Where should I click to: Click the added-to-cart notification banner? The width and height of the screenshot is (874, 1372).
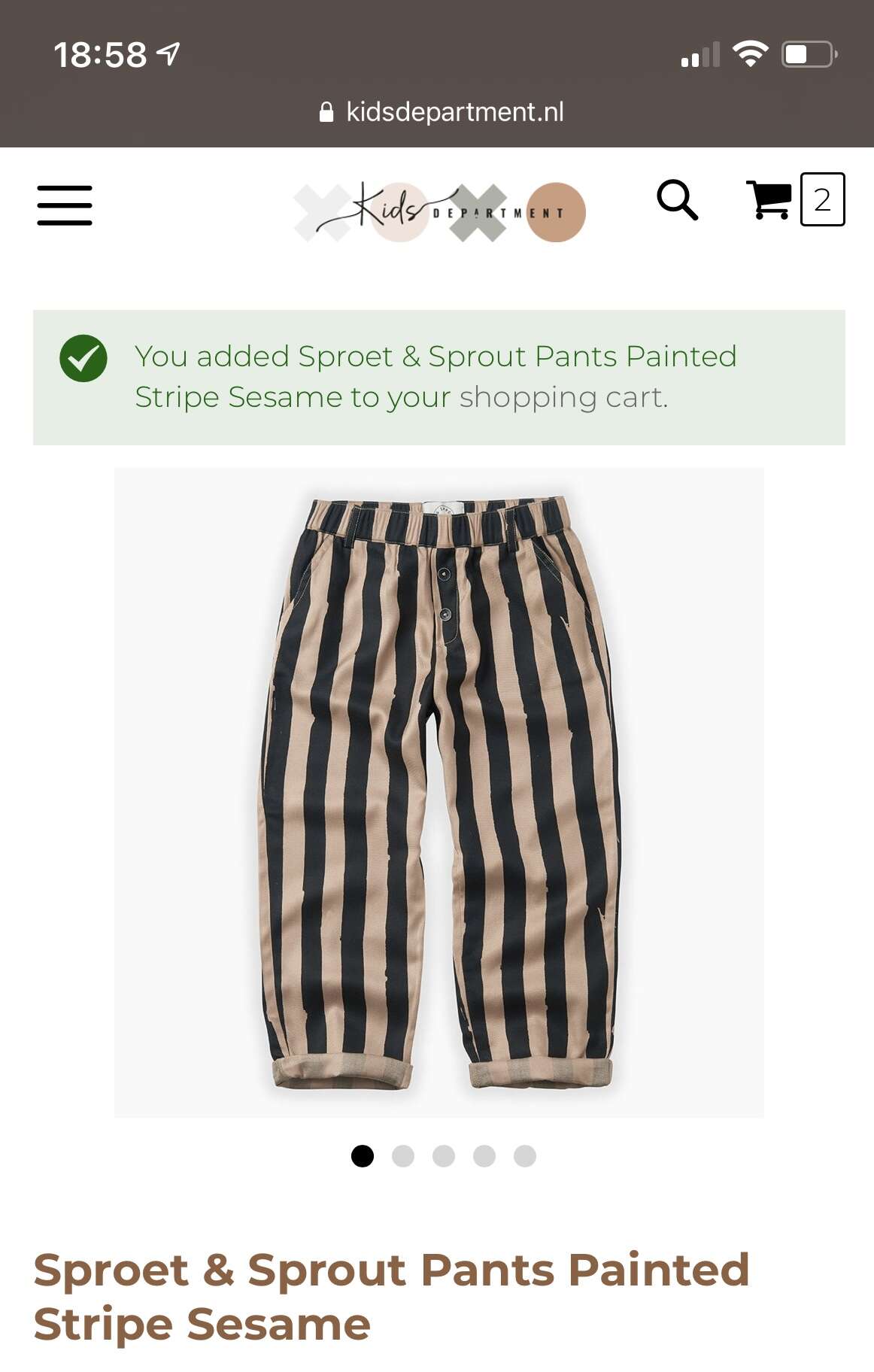439,378
